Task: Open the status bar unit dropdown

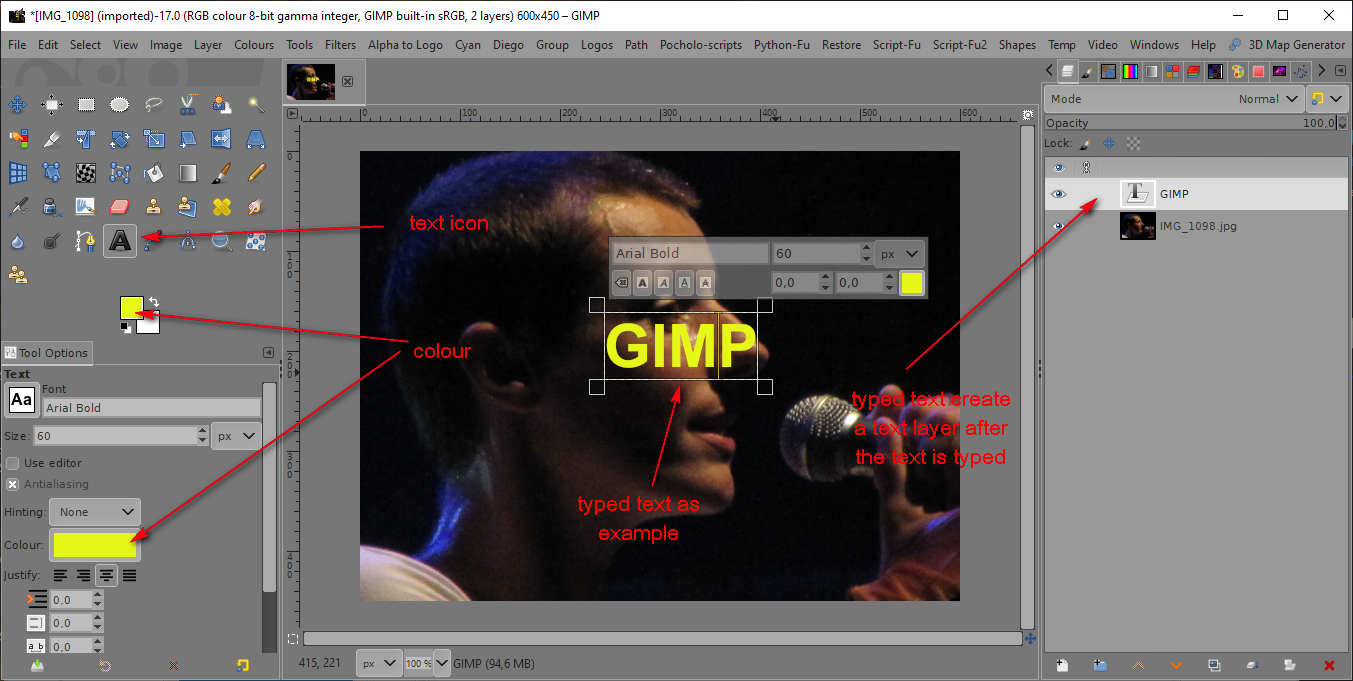Action: (379, 663)
